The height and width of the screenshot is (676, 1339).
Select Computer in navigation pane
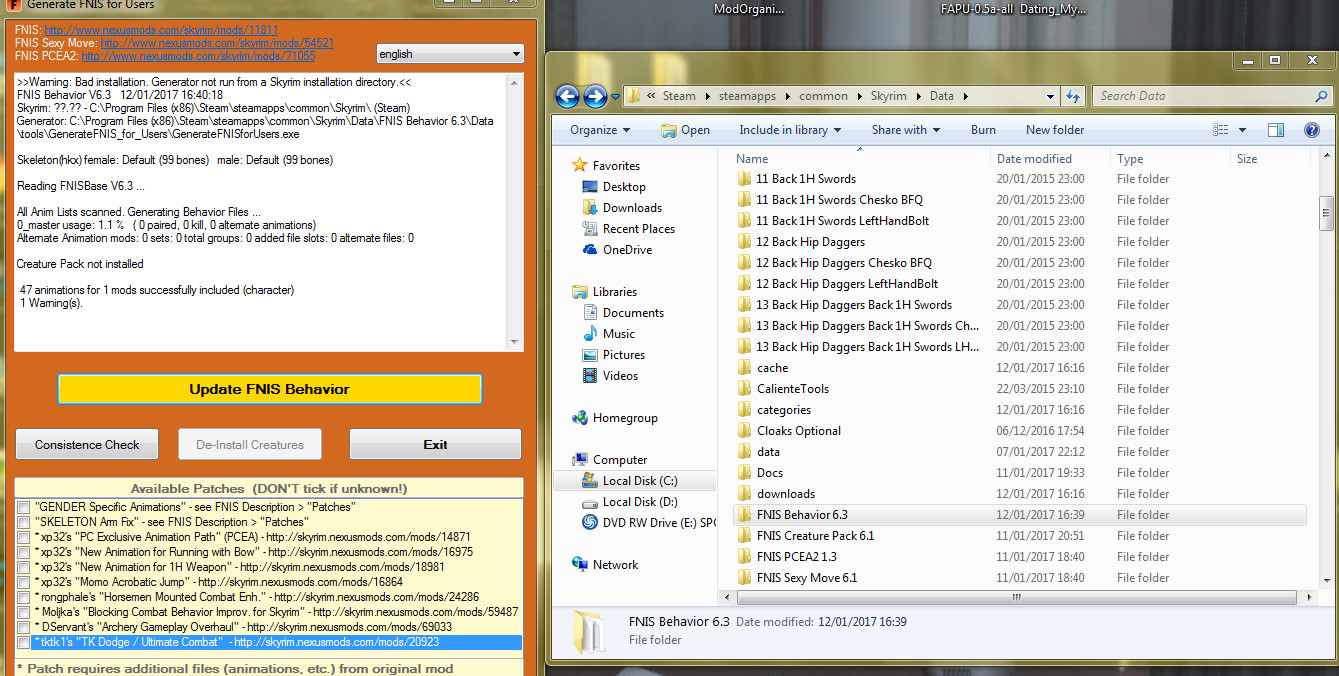(620, 460)
